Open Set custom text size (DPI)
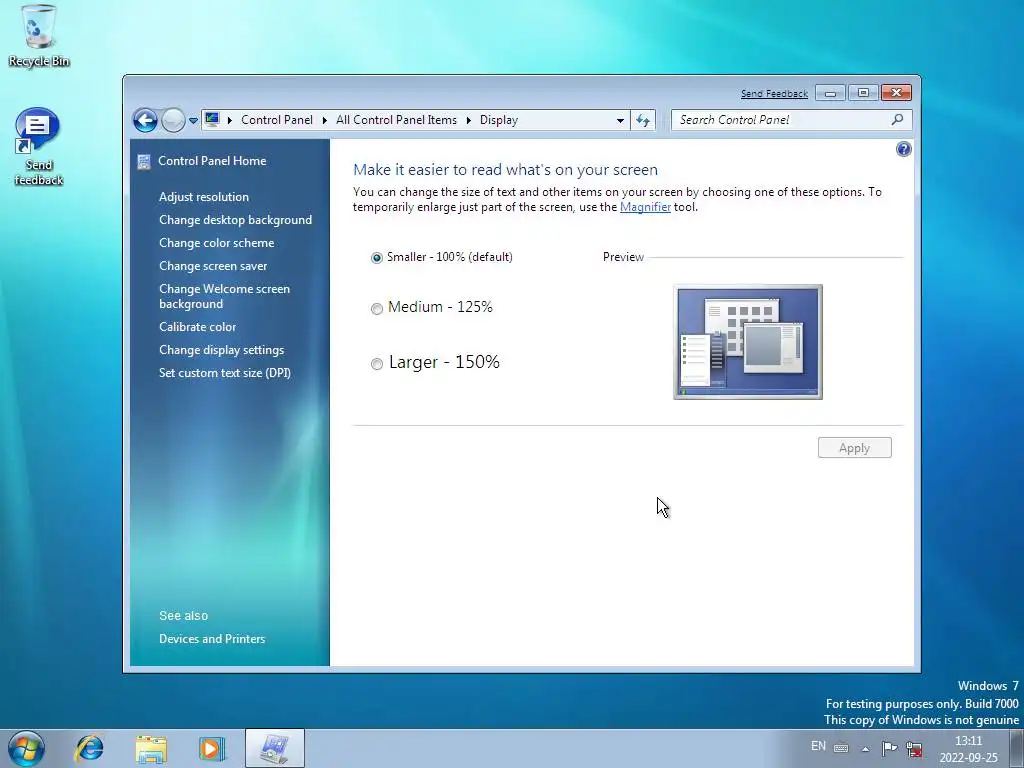The image size is (1024, 768). coord(225,373)
